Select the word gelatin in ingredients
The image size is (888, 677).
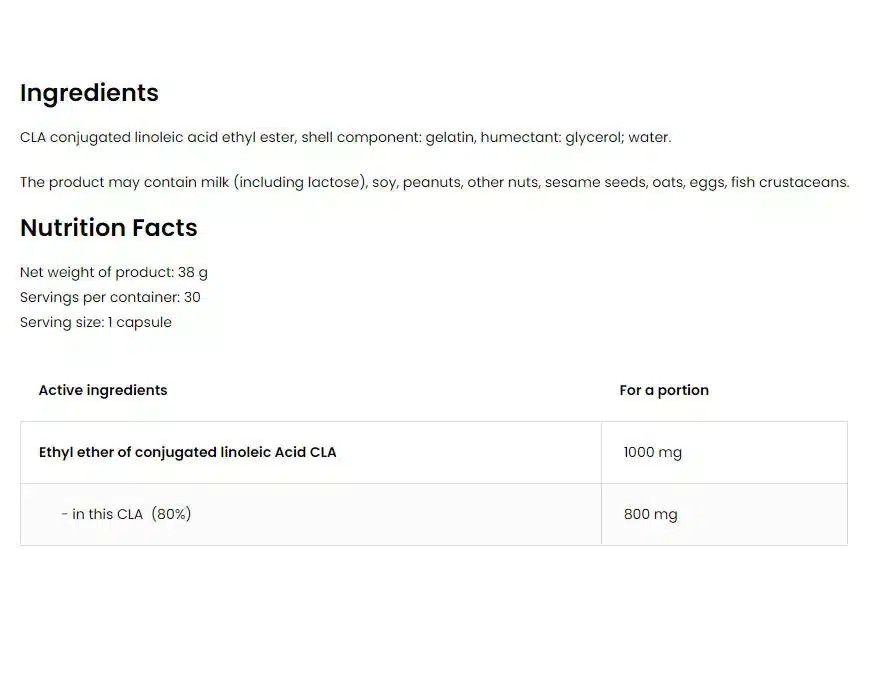click(x=448, y=137)
